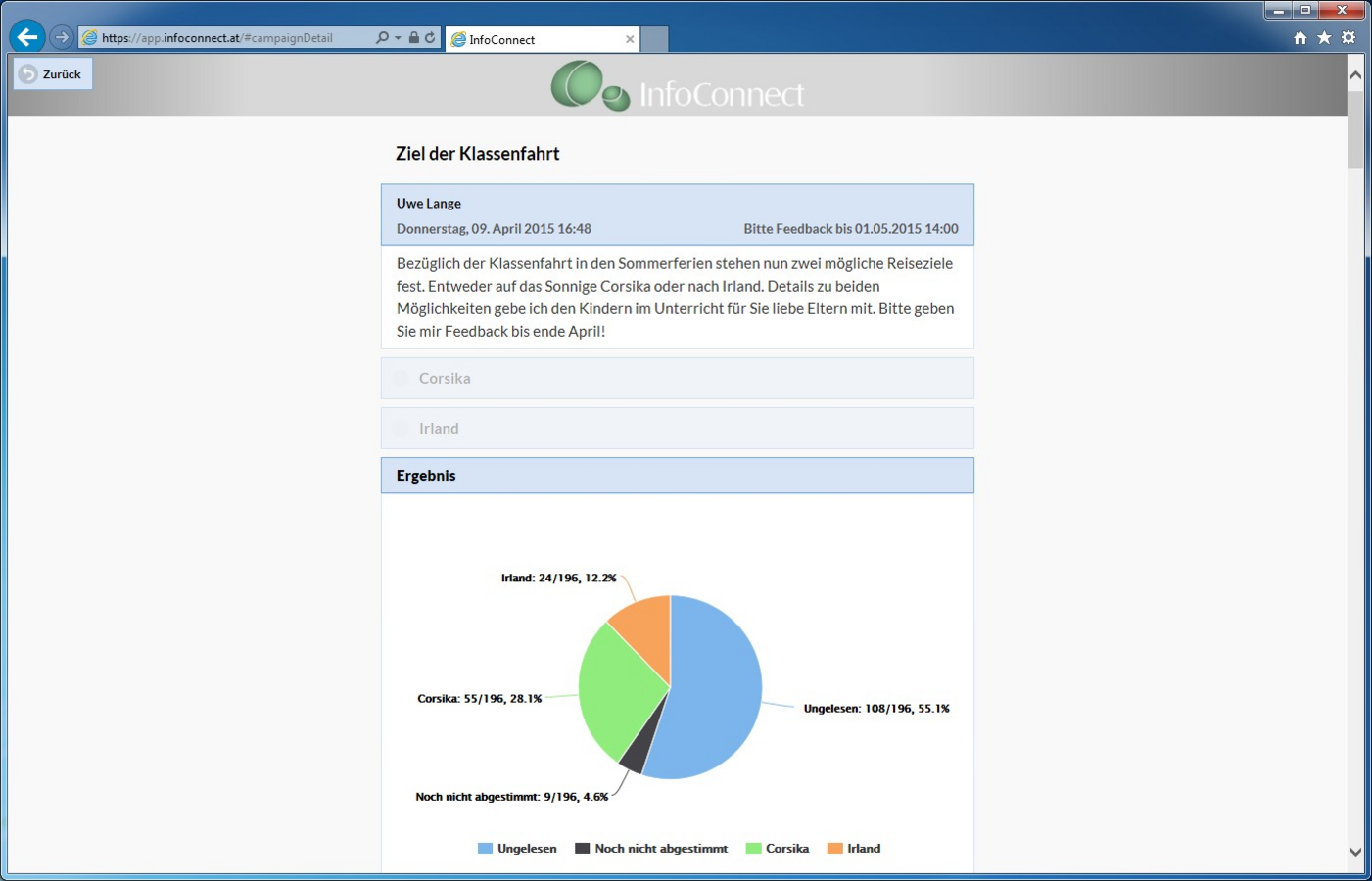Click 'Bitte Feedback bis 01.05.2015 14:00'
Image resolution: width=1372 pixels, height=881 pixels.
(x=851, y=229)
